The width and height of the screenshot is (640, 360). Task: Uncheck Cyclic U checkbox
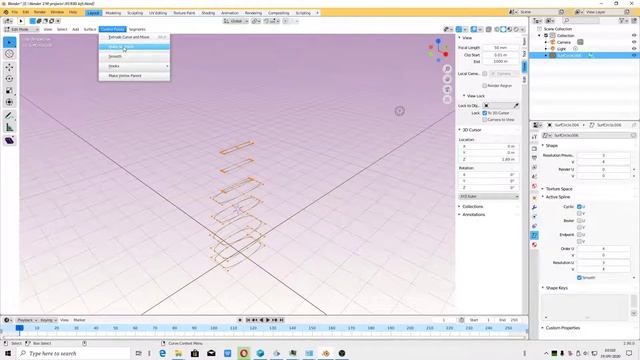pyautogui.click(x=579, y=207)
